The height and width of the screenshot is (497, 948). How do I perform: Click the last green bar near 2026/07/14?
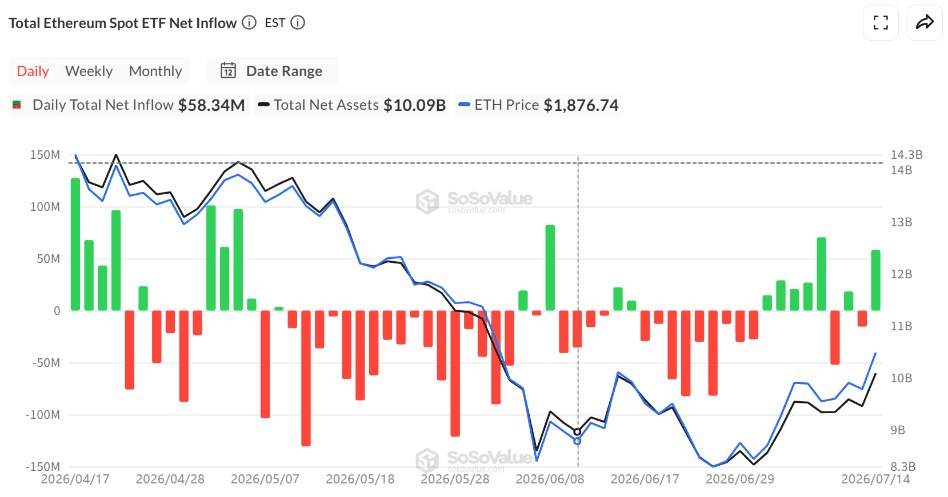[875, 280]
